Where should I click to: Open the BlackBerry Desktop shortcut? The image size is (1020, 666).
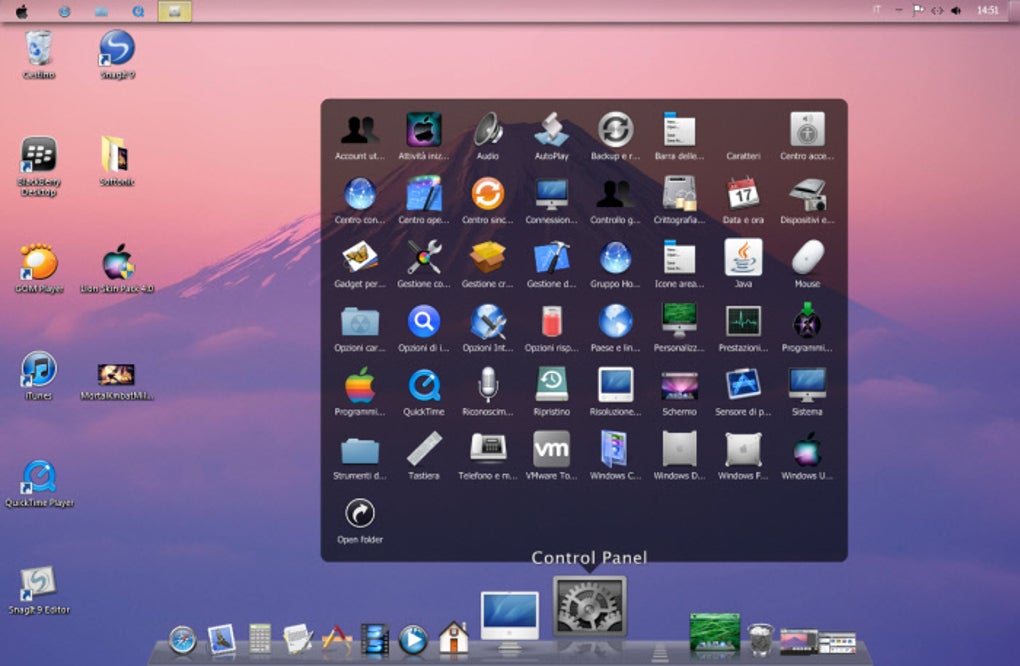(x=38, y=166)
